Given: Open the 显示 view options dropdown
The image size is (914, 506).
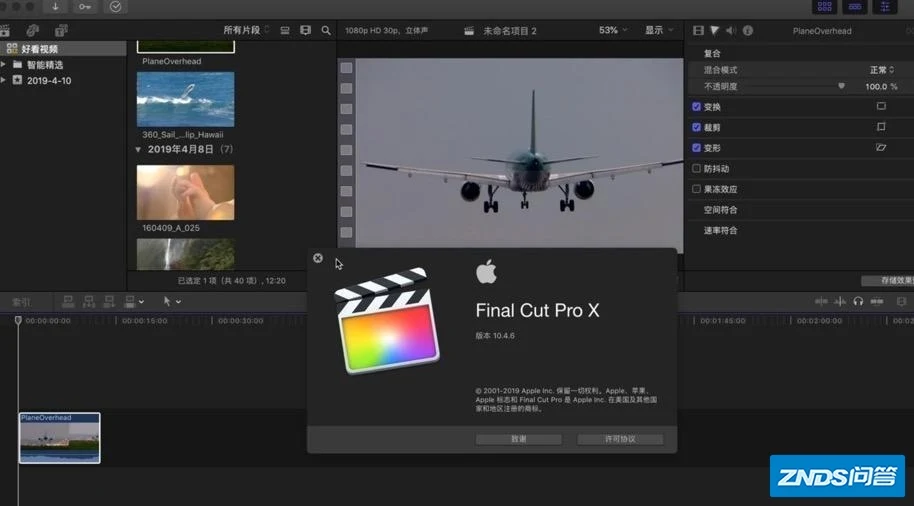Looking at the screenshot, I should coord(659,30).
